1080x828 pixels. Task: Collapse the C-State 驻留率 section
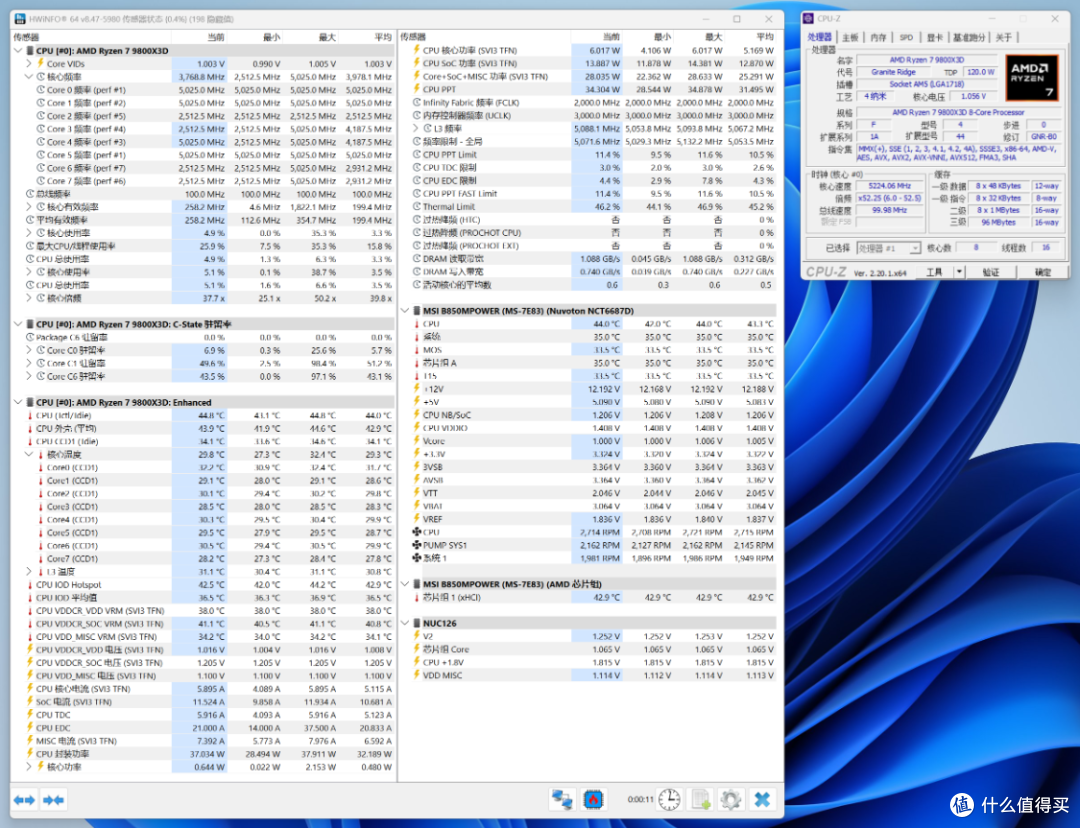19,324
